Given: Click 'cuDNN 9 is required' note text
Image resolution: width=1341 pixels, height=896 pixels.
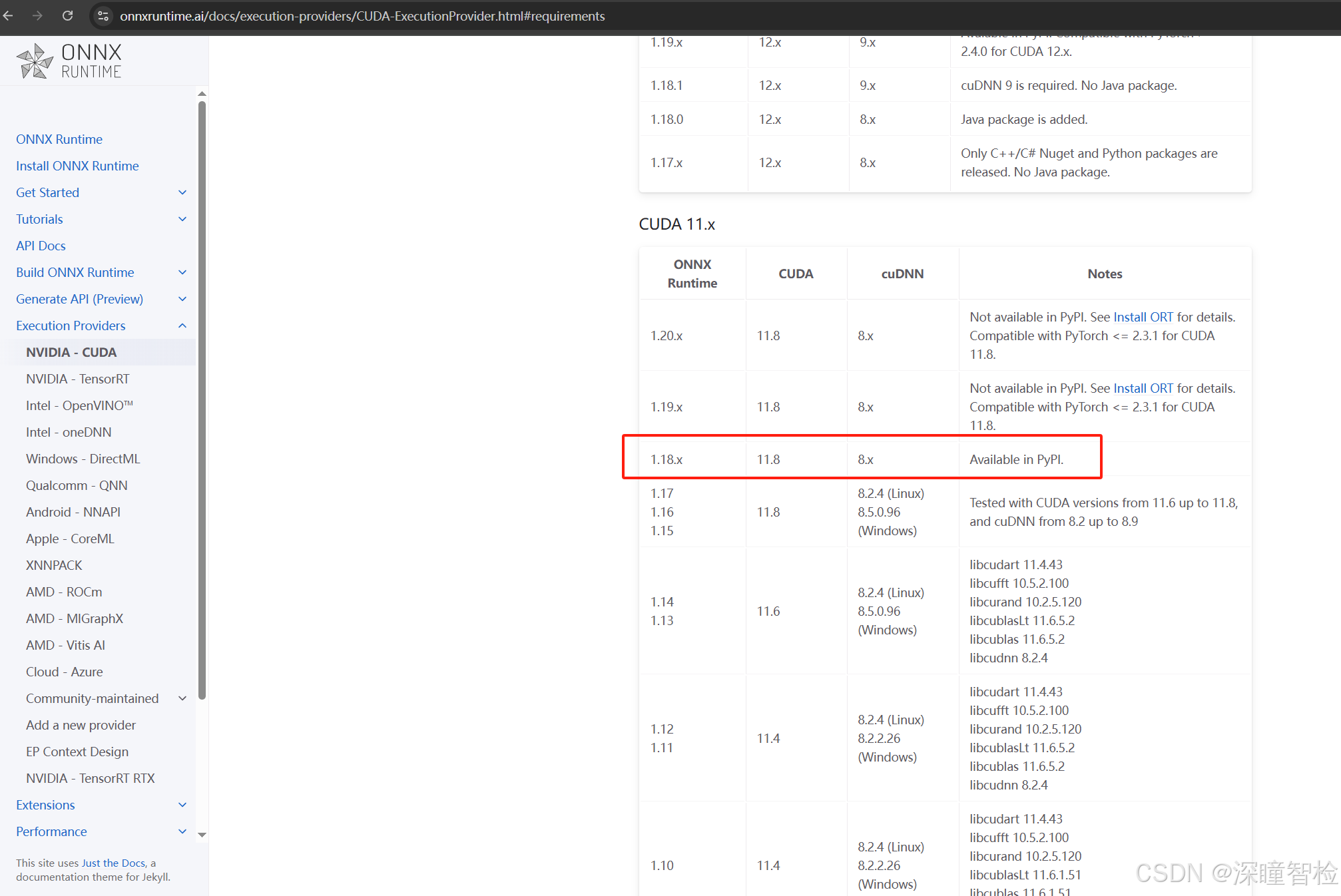Looking at the screenshot, I should click(1069, 85).
